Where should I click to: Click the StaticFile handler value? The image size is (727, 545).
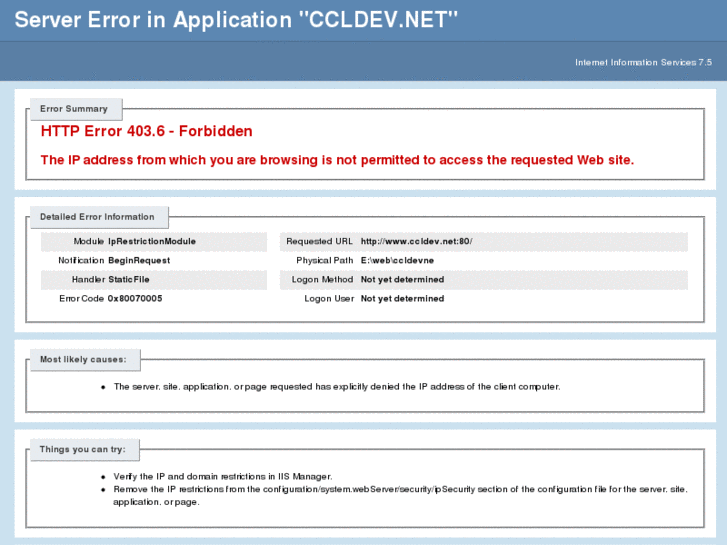pyautogui.click(x=129, y=279)
